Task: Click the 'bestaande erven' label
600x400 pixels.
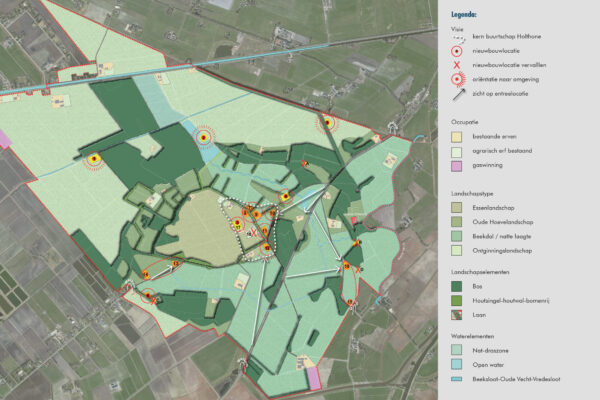Action: 494,137
